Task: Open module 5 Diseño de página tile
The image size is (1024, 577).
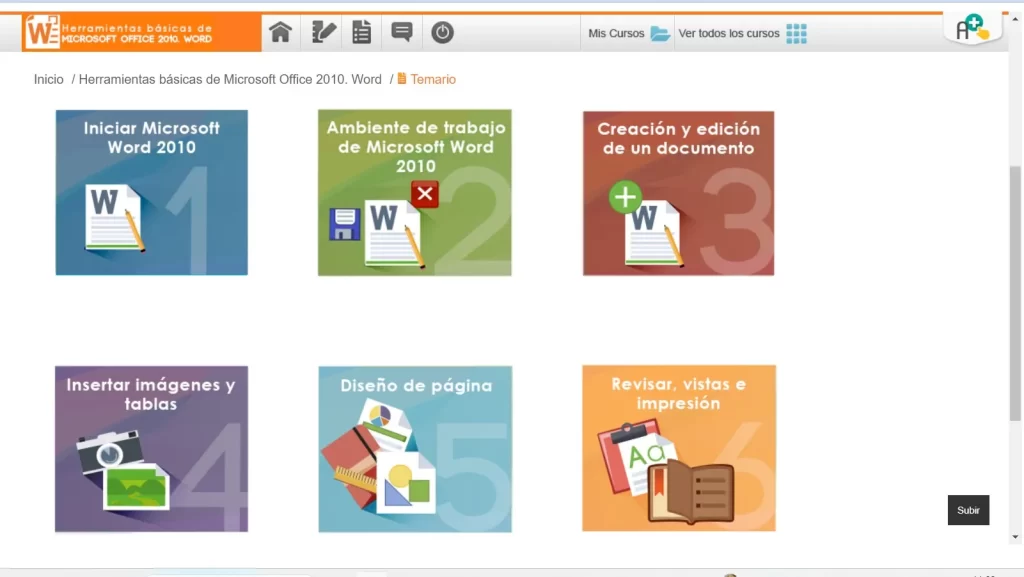Action: [415, 449]
